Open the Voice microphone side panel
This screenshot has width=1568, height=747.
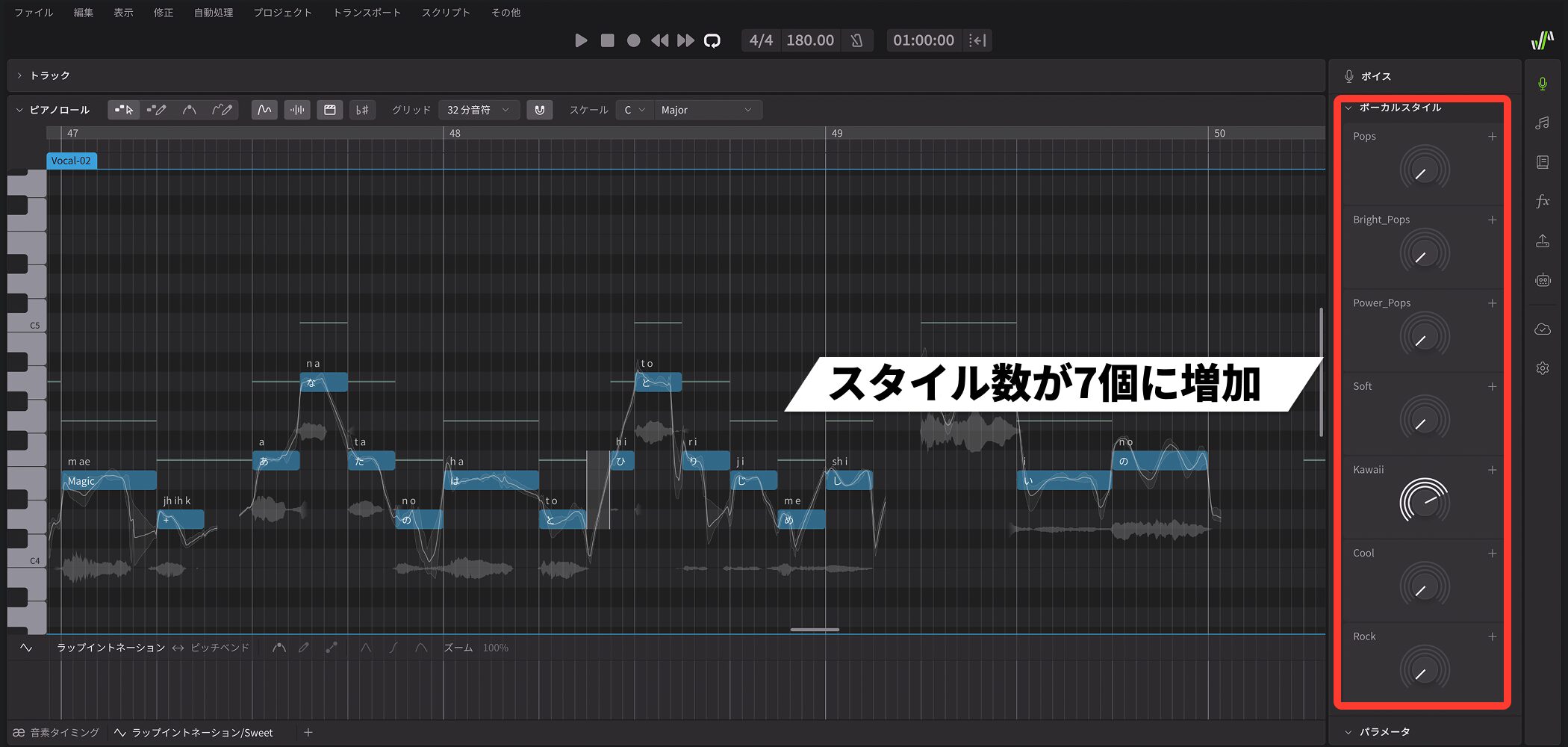(x=1542, y=84)
